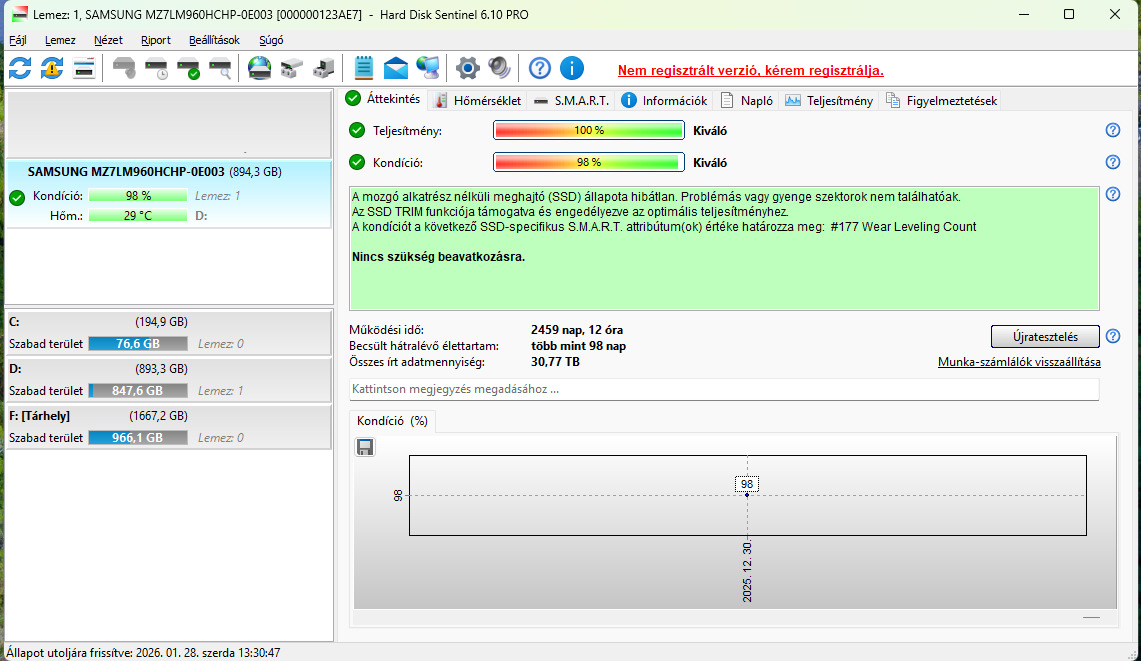Open the Súgó menu

(271, 40)
